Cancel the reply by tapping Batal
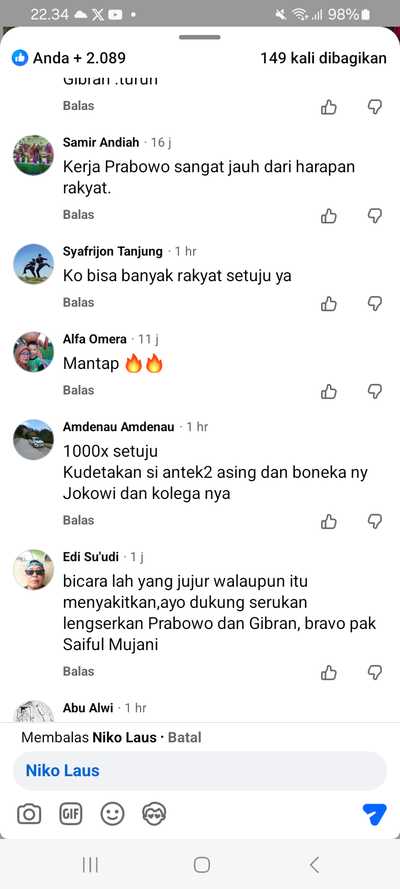The height and width of the screenshot is (889, 400). (185, 738)
